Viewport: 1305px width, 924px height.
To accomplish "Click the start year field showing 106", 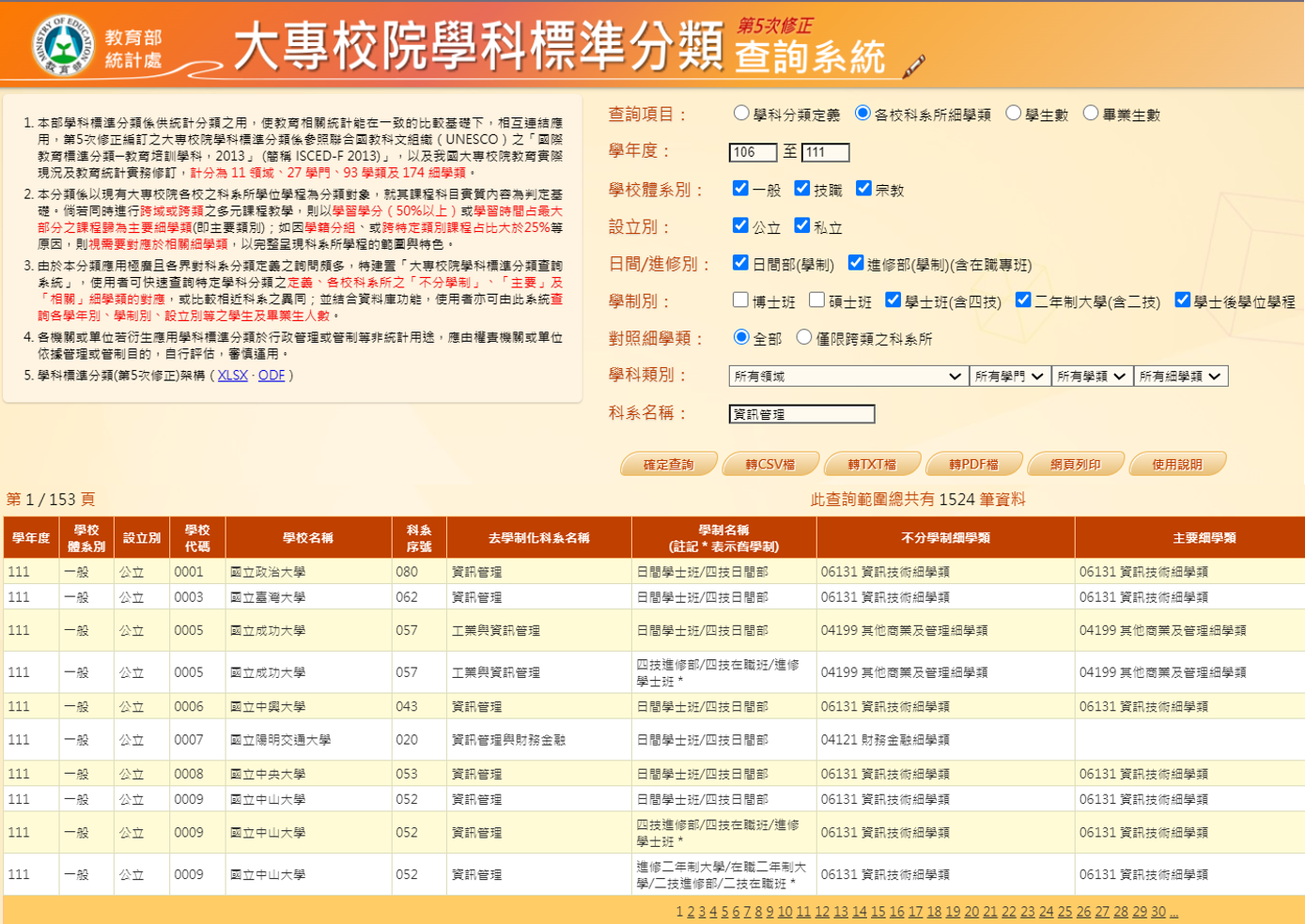I will point(753,152).
